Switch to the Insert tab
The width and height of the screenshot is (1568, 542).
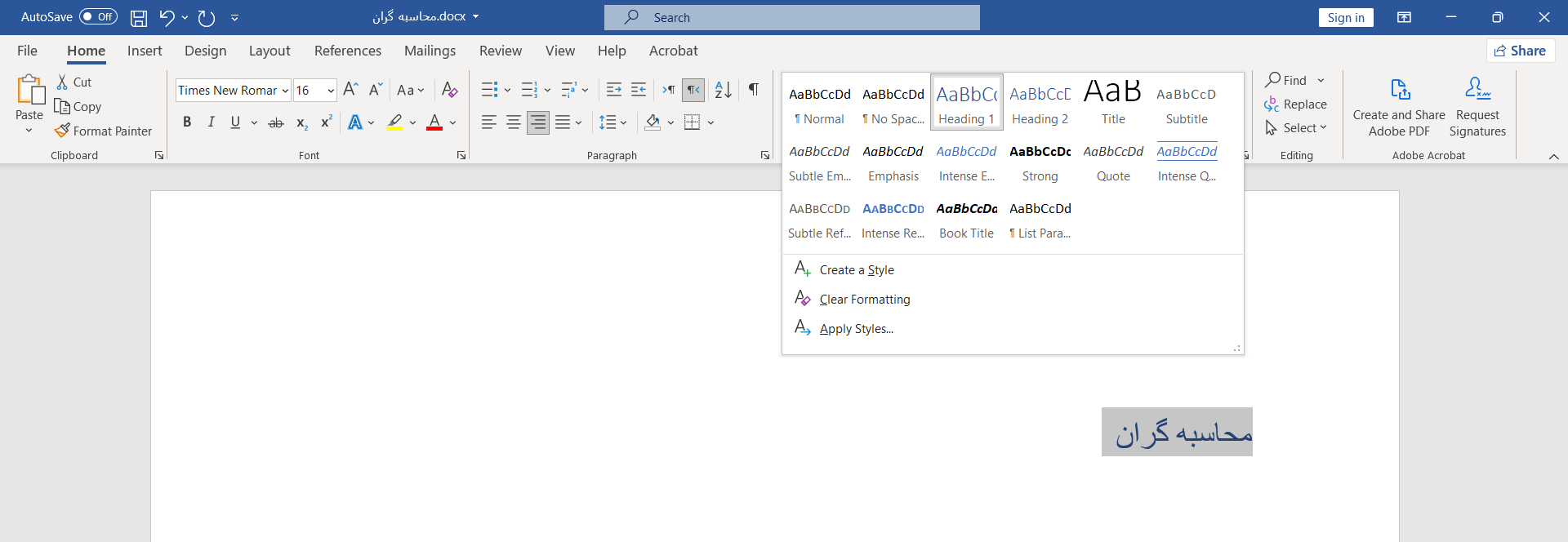[x=145, y=51]
